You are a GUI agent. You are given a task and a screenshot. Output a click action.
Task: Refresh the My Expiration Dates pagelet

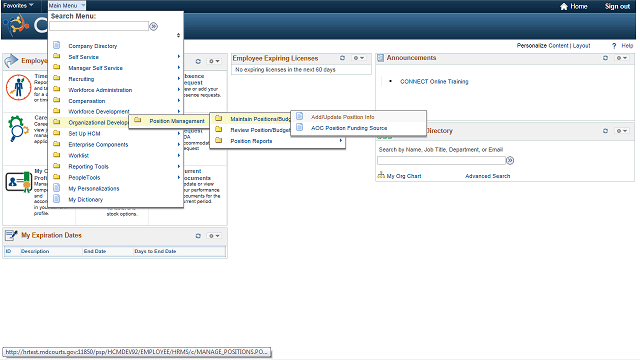198,236
